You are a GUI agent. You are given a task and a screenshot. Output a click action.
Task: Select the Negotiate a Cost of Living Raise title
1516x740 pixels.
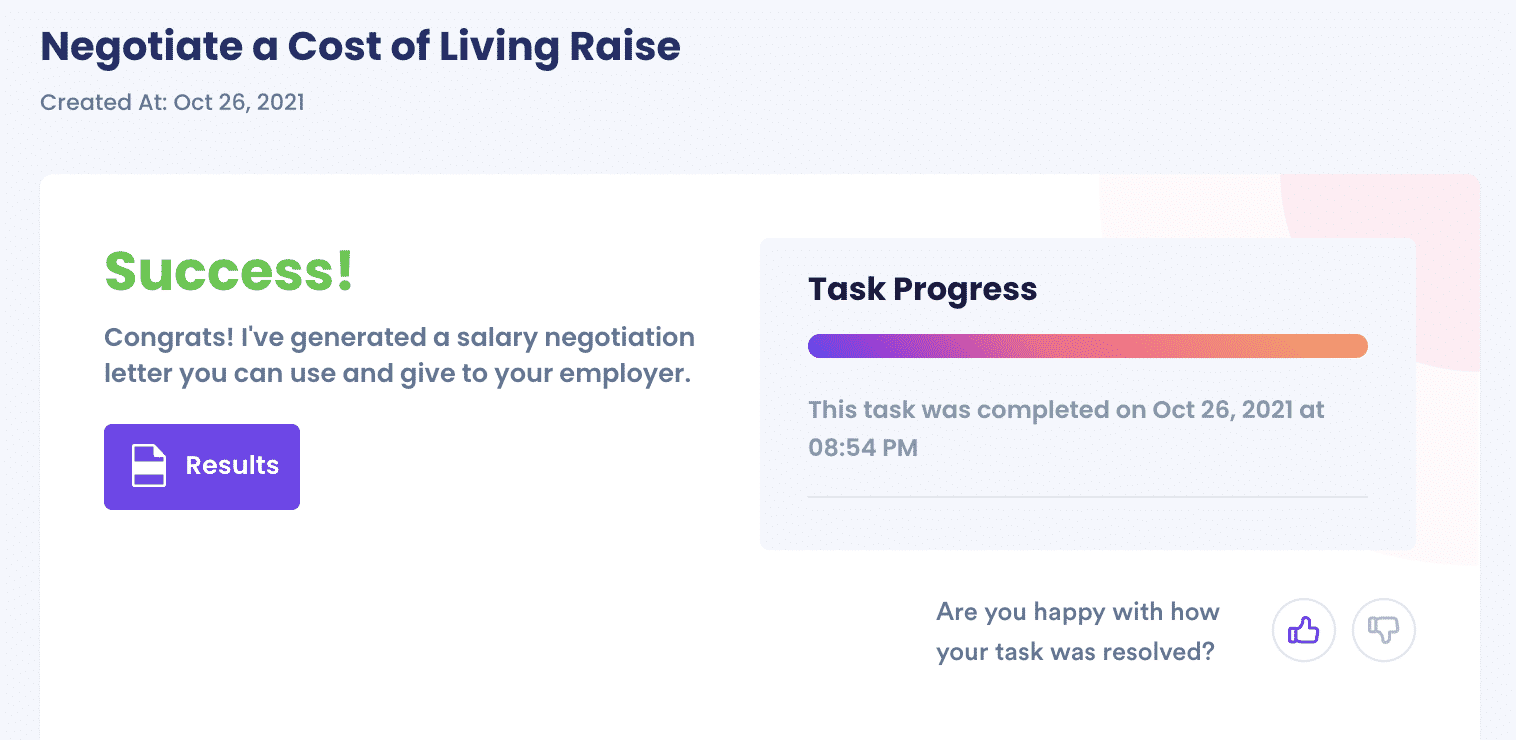pyautogui.click(x=360, y=47)
